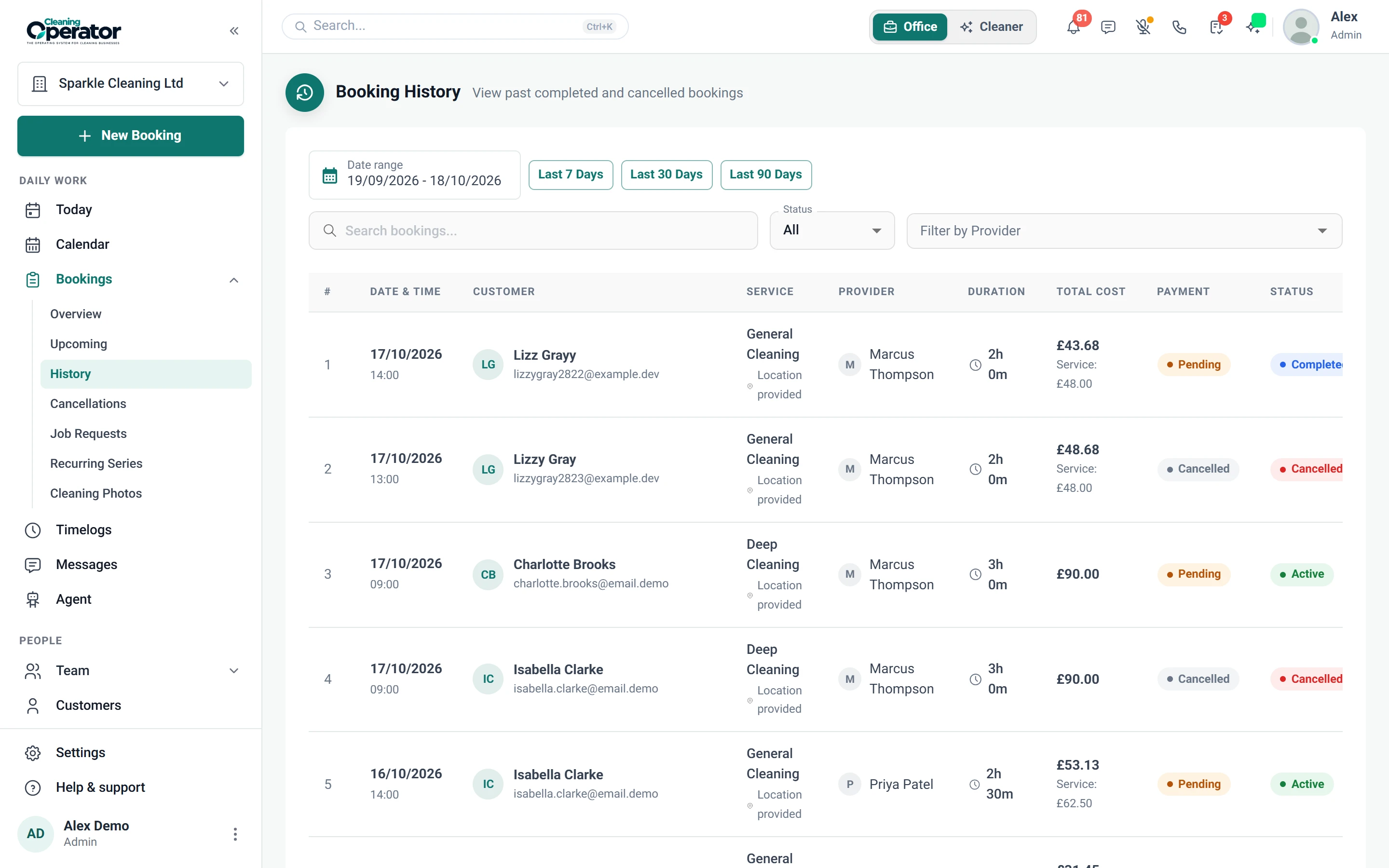Filter by Last 30 Days
The height and width of the screenshot is (868, 1389).
[667, 175]
